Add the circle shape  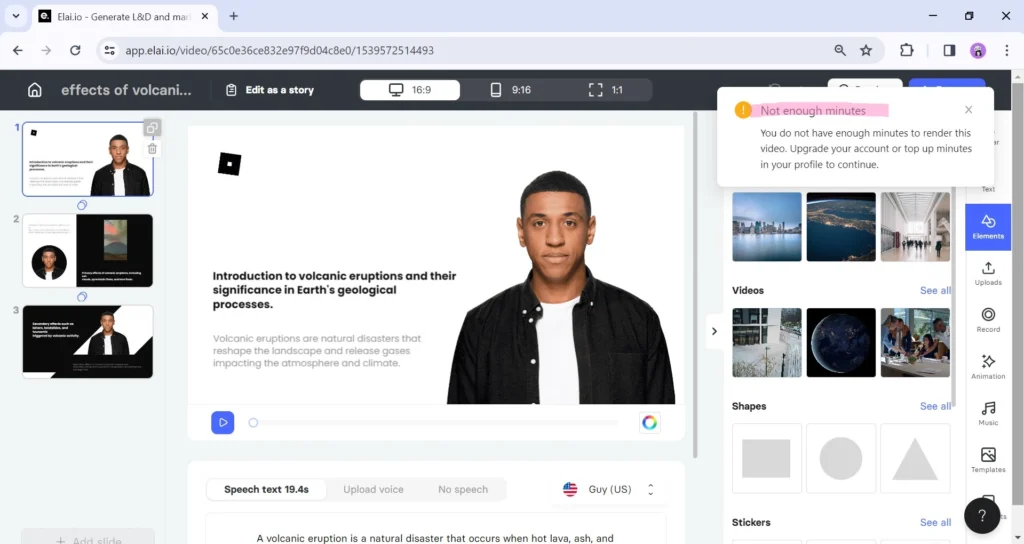point(841,458)
